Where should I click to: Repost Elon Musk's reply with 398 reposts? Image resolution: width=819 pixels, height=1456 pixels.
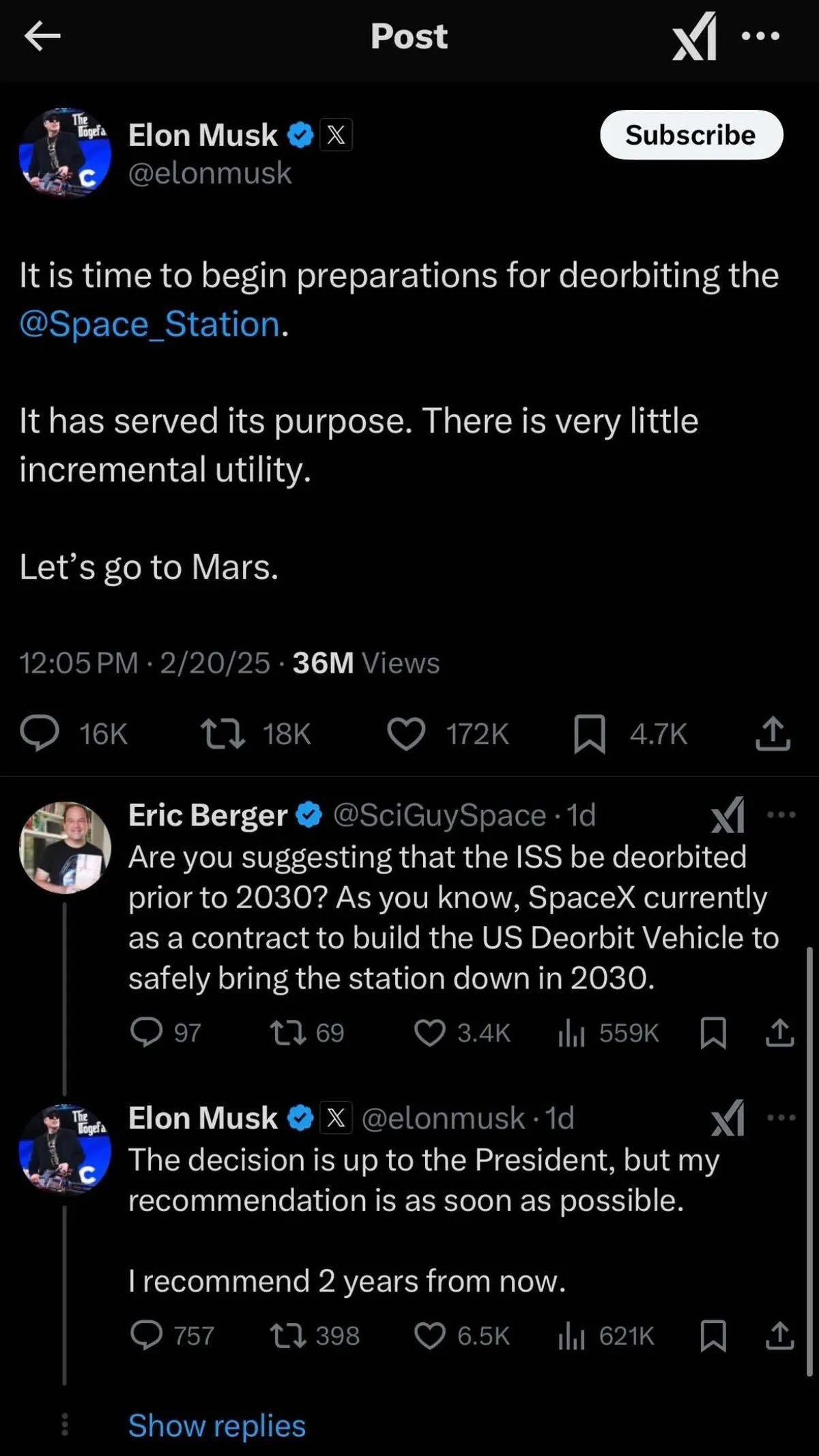288,1336
